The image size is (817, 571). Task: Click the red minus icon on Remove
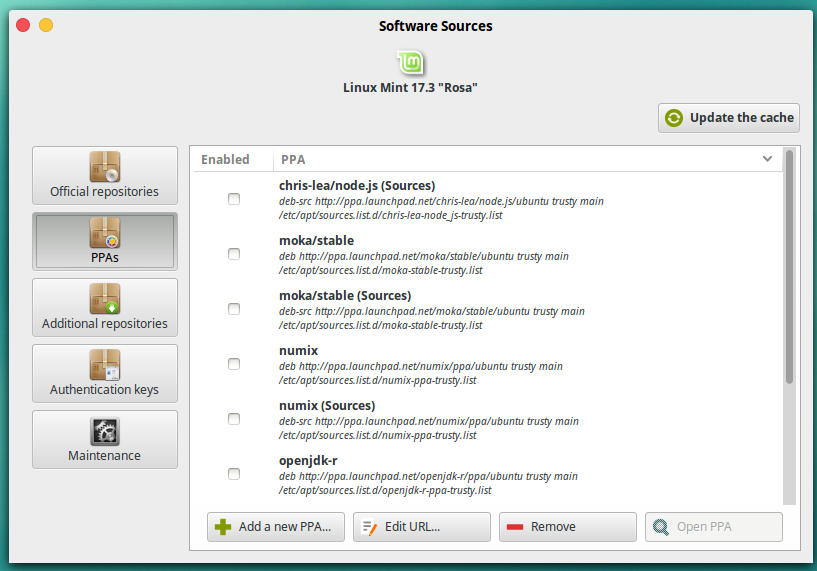click(x=515, y=527)
